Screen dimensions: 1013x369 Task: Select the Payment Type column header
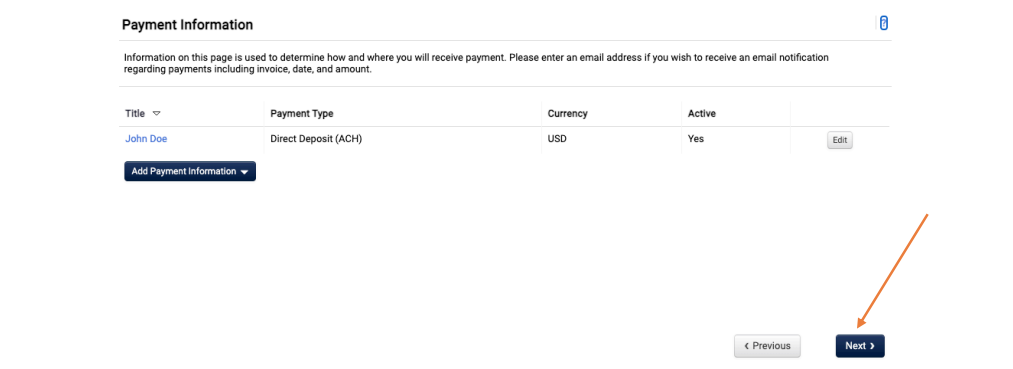pyautogui.click(x=302, y=113)
